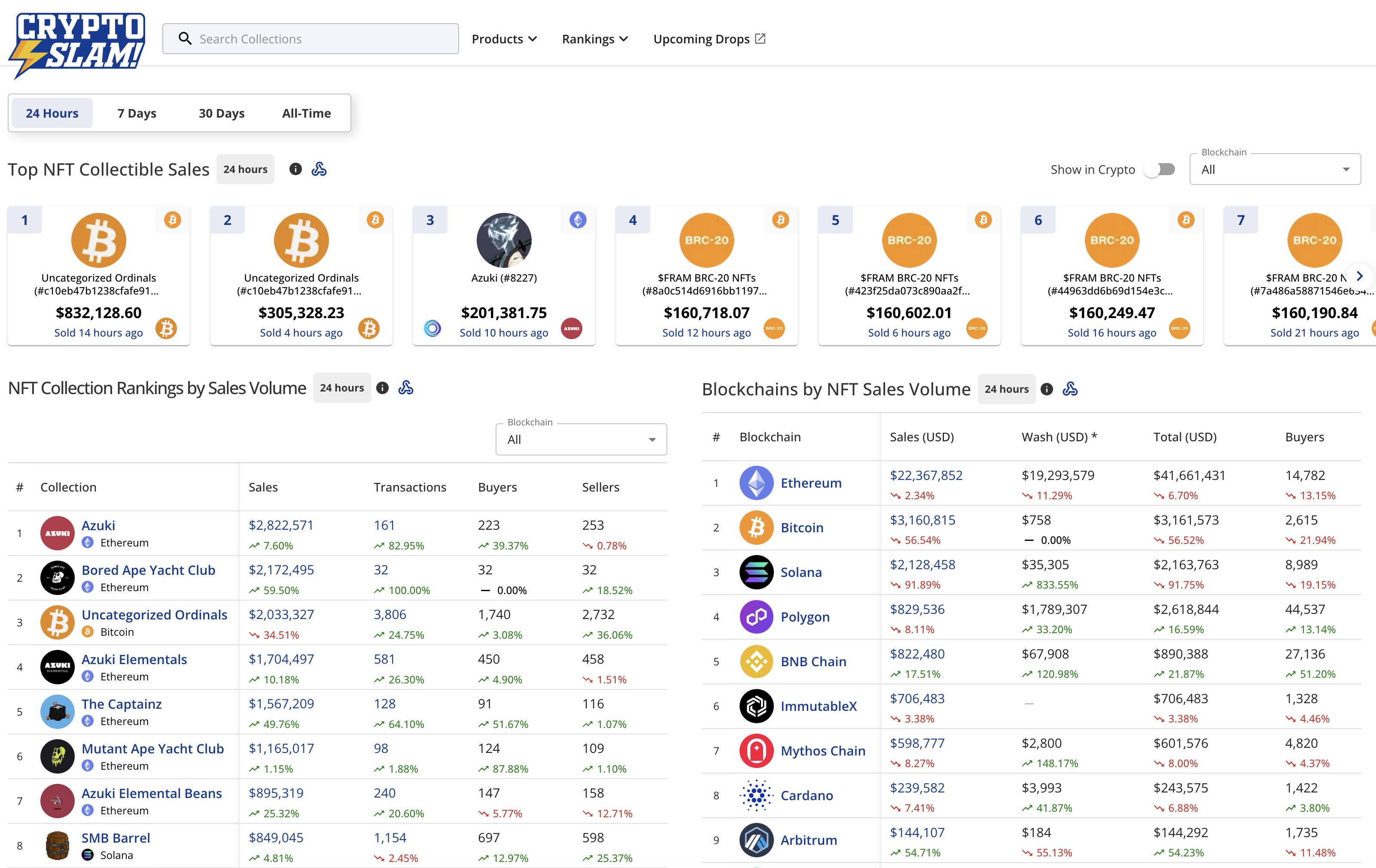
Task: Select the All-Time tab
Action: 306,113
